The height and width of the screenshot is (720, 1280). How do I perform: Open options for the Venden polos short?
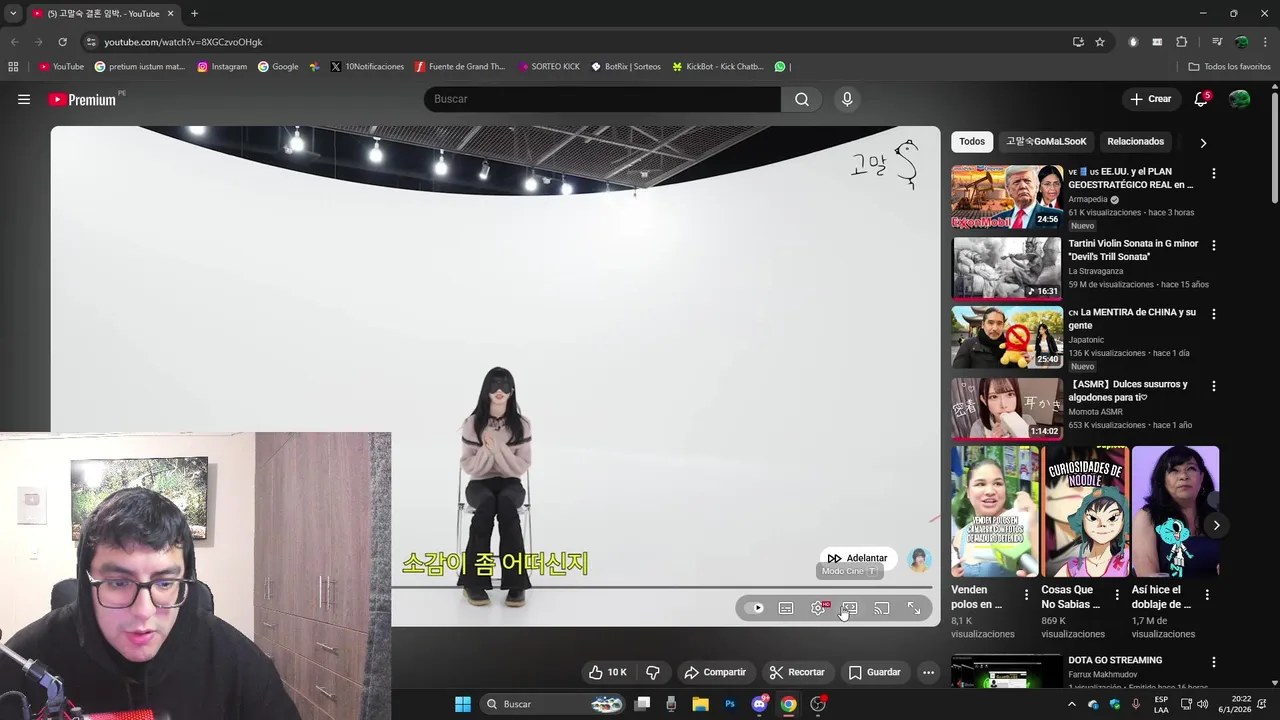1026,594
